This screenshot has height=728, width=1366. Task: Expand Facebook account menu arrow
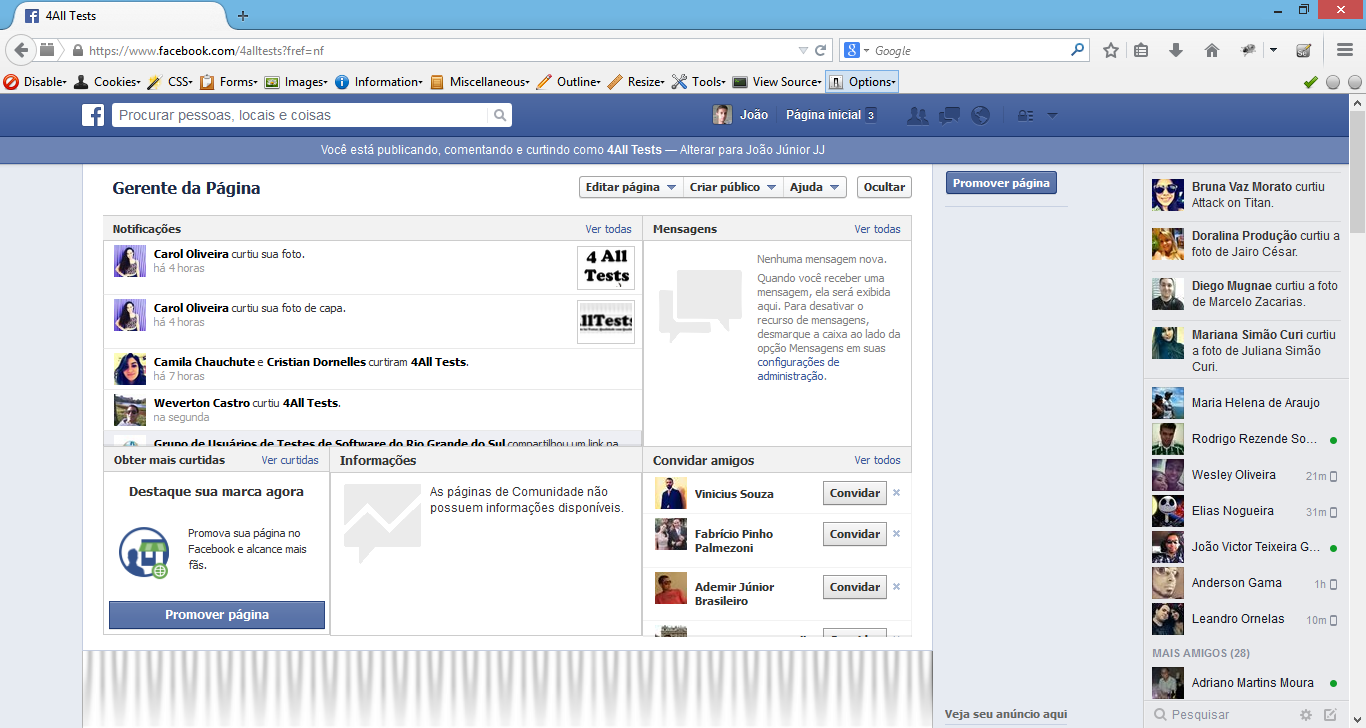1052,116
